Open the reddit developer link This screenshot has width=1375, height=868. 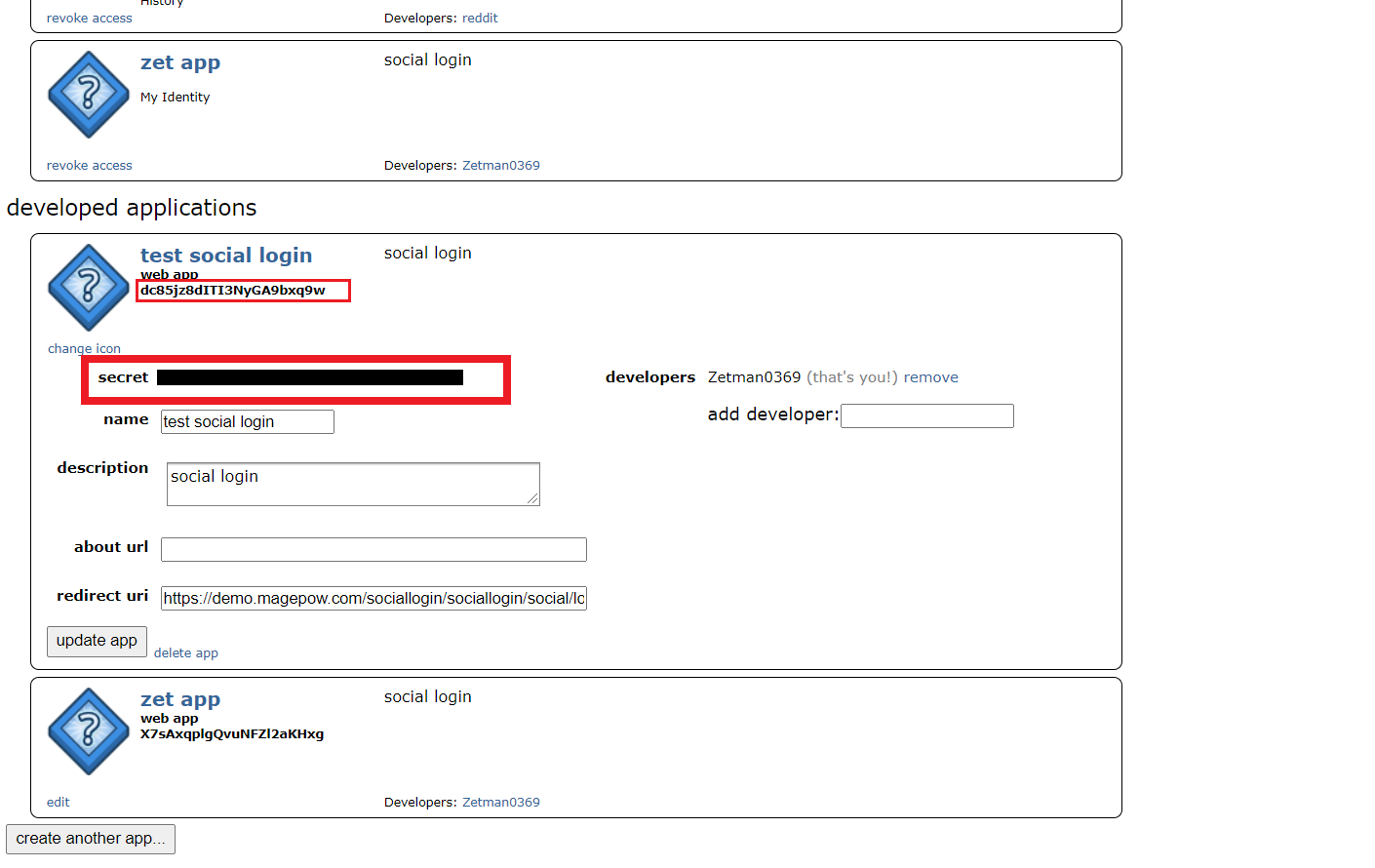pos(480,18)
